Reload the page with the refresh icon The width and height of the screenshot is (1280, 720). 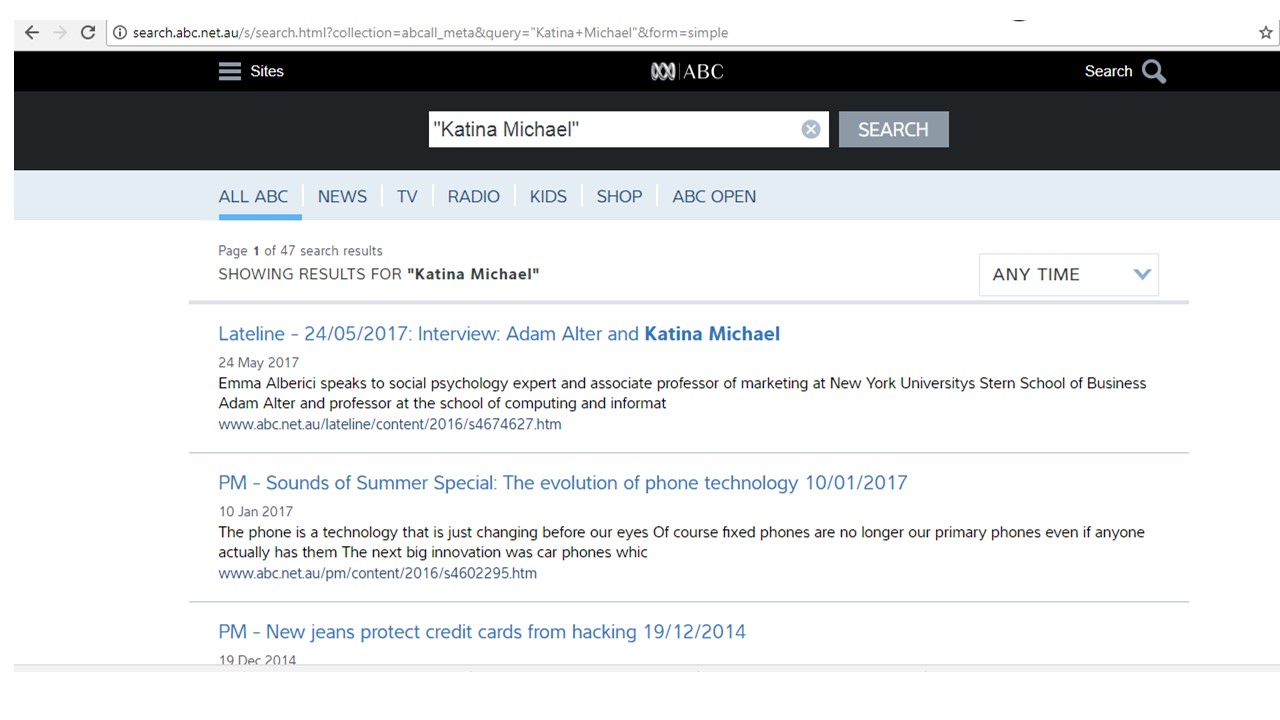(x=88, y=32)
